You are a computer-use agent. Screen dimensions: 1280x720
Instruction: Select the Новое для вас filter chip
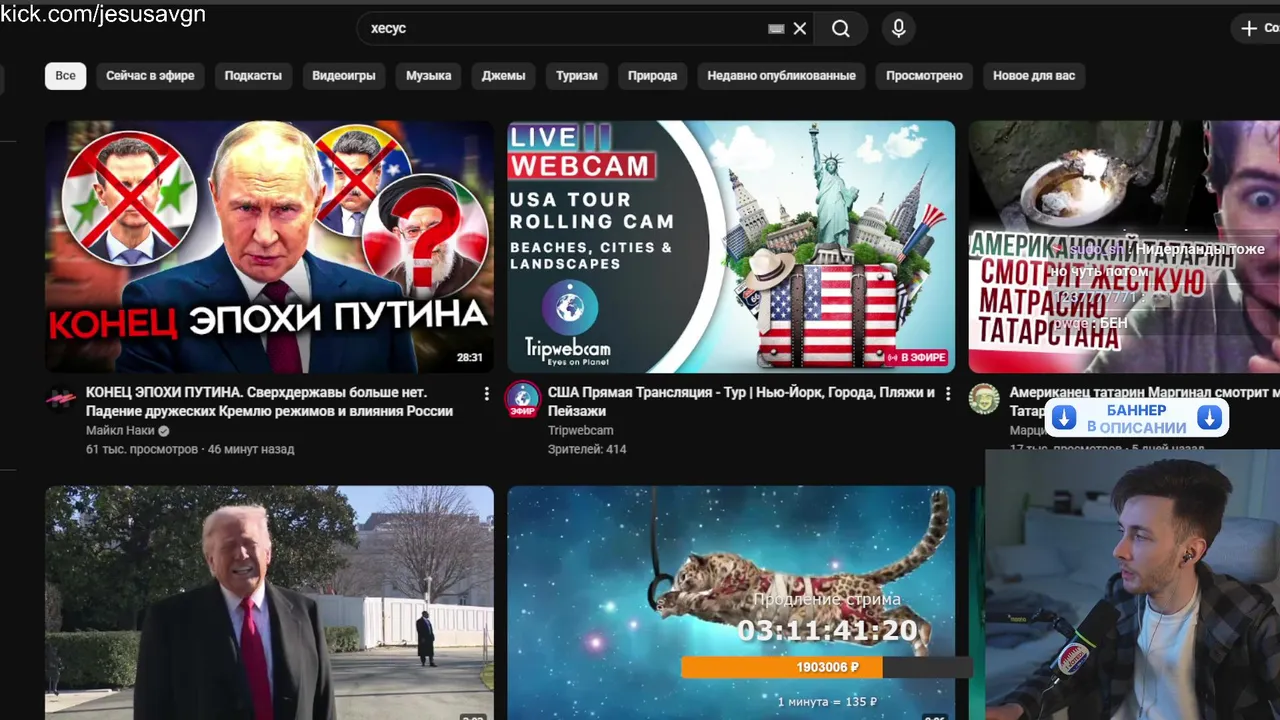[1034, 76]
